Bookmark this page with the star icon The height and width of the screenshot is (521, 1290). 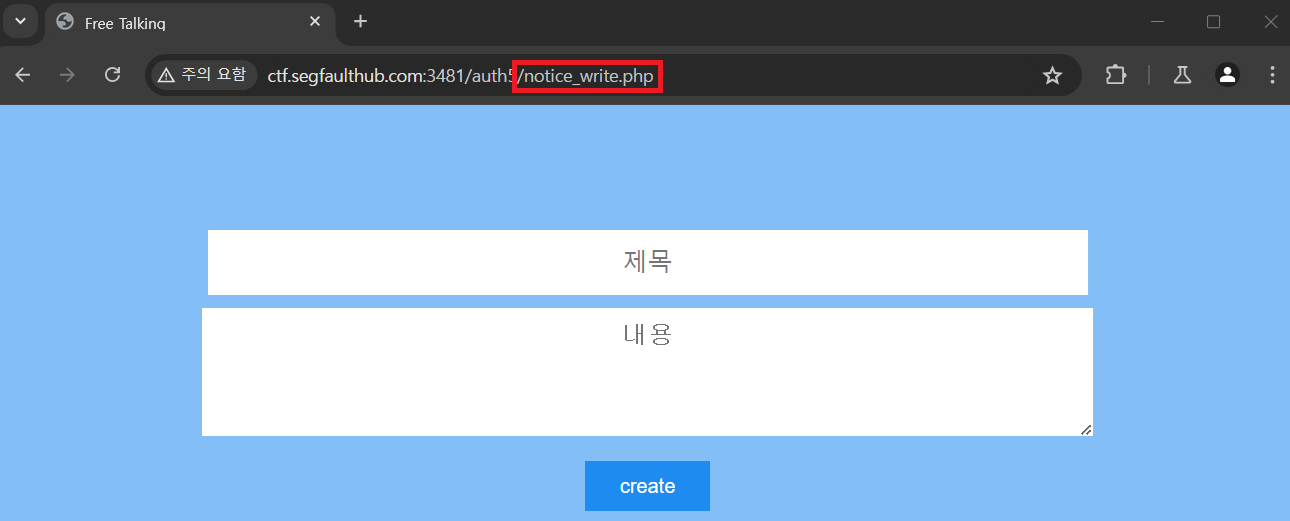point(1052,75)
